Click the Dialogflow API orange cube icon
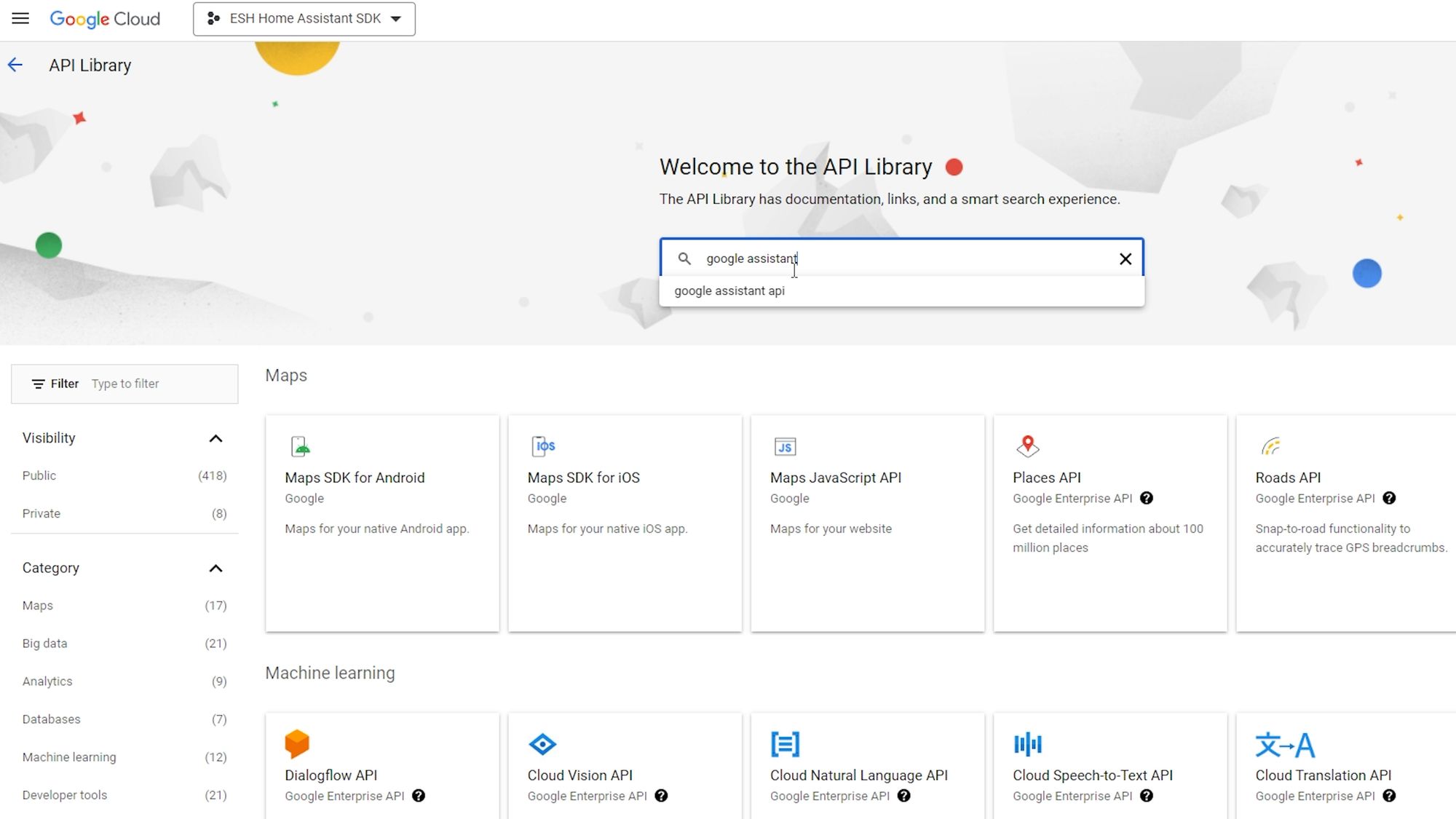This screenshot has width=1456, height=819. [297, 743]
